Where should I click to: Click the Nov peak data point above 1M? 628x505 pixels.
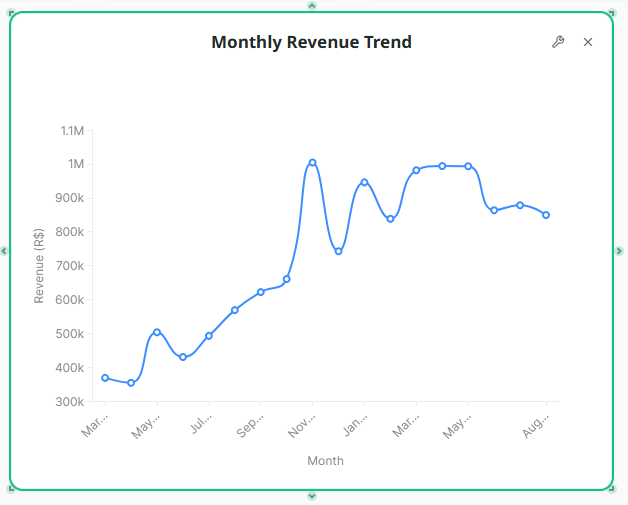pos(312,162)
